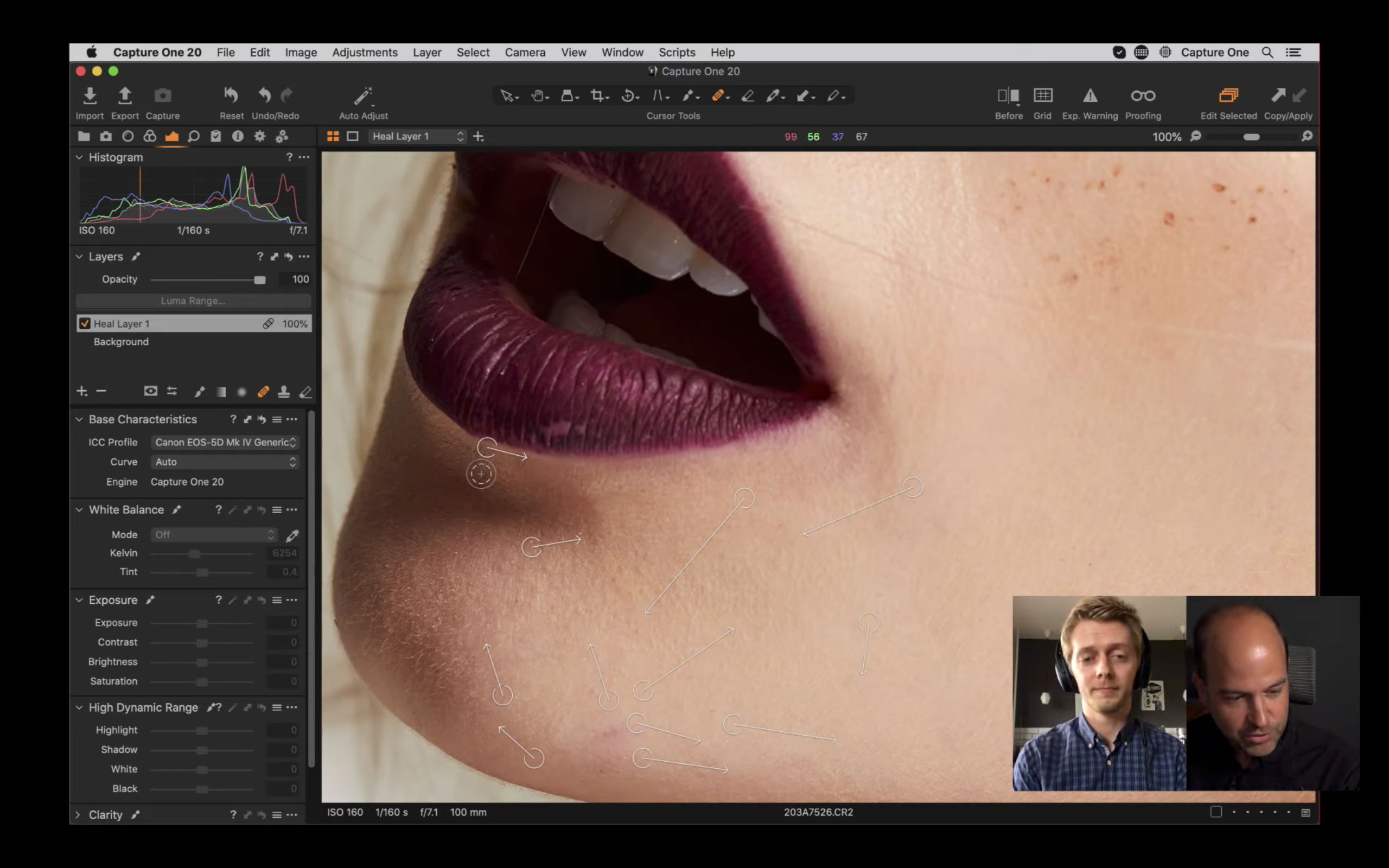Select the Crop cursor tool
This screenshot has height=868, width=1389.
click(598, 96)
